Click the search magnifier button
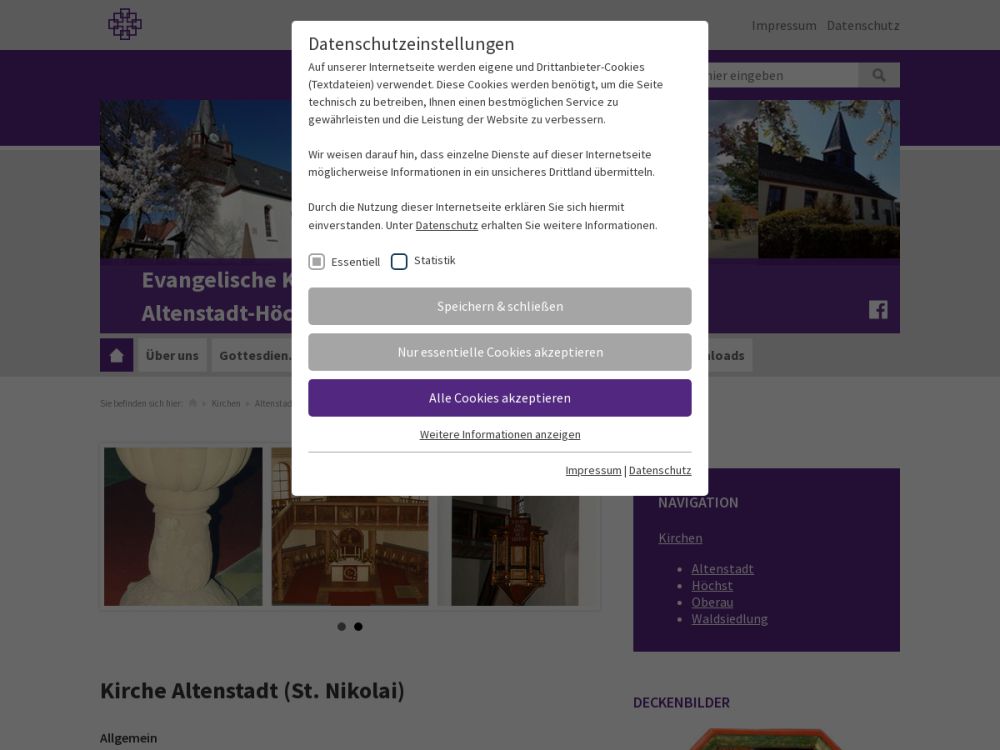 (x=879, y=75)
